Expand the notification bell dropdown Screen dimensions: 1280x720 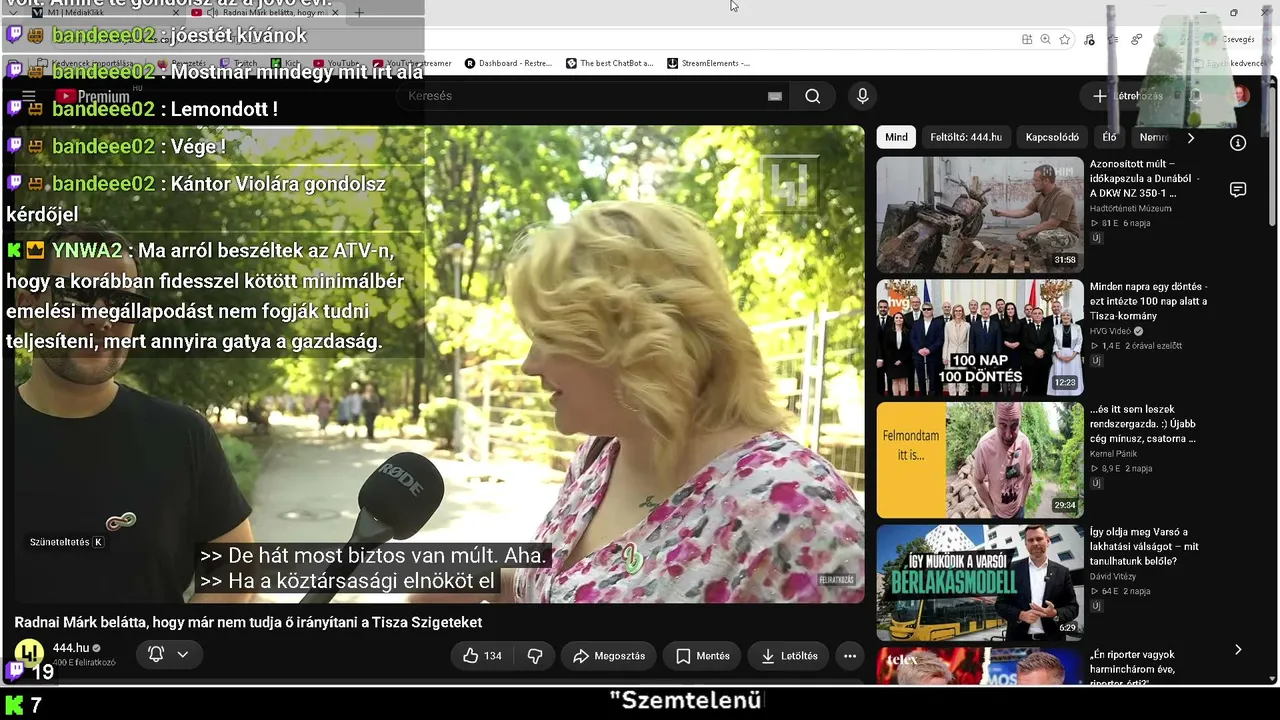(168, 654)
